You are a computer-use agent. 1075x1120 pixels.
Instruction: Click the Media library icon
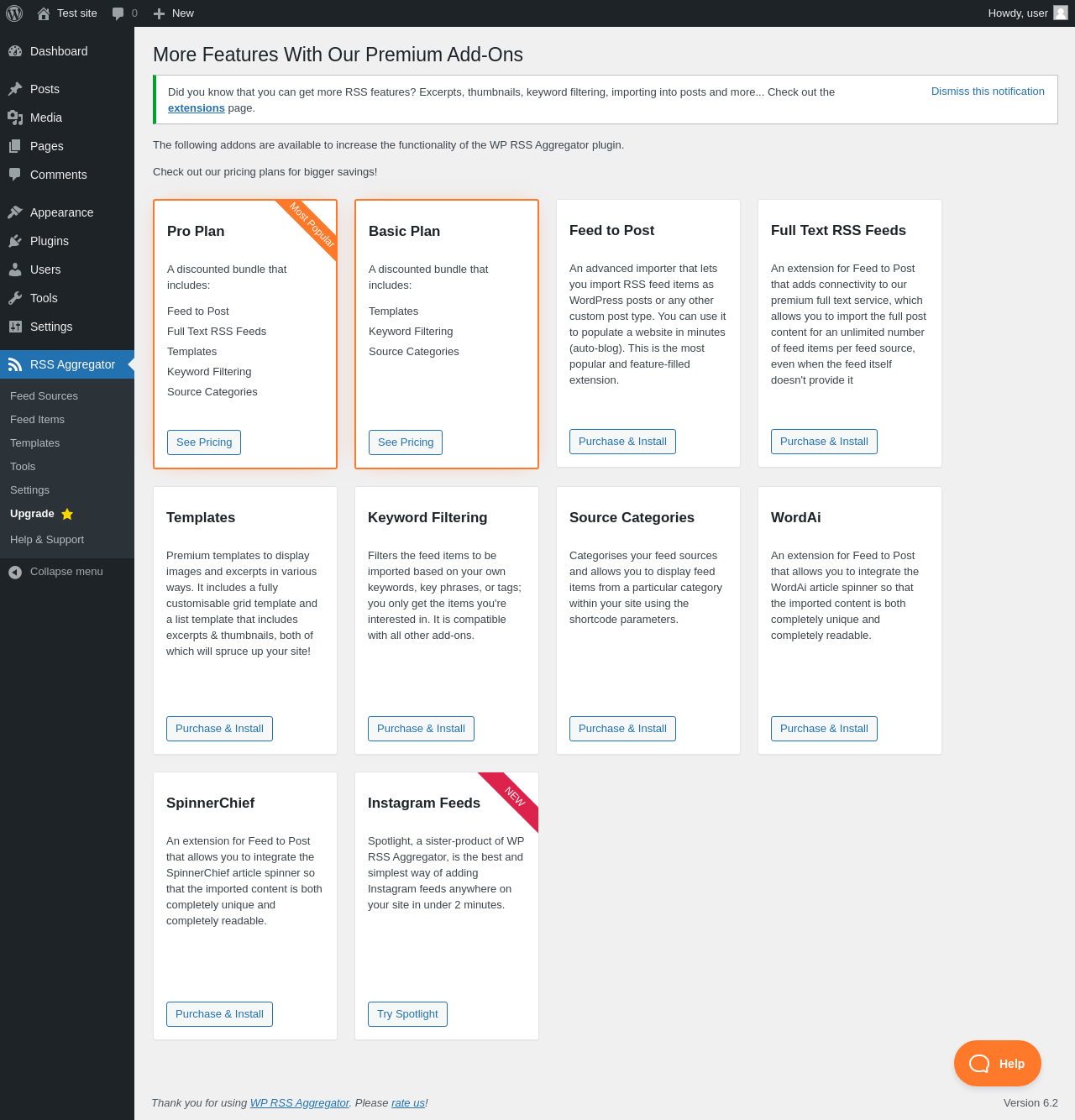coord(15,118)
